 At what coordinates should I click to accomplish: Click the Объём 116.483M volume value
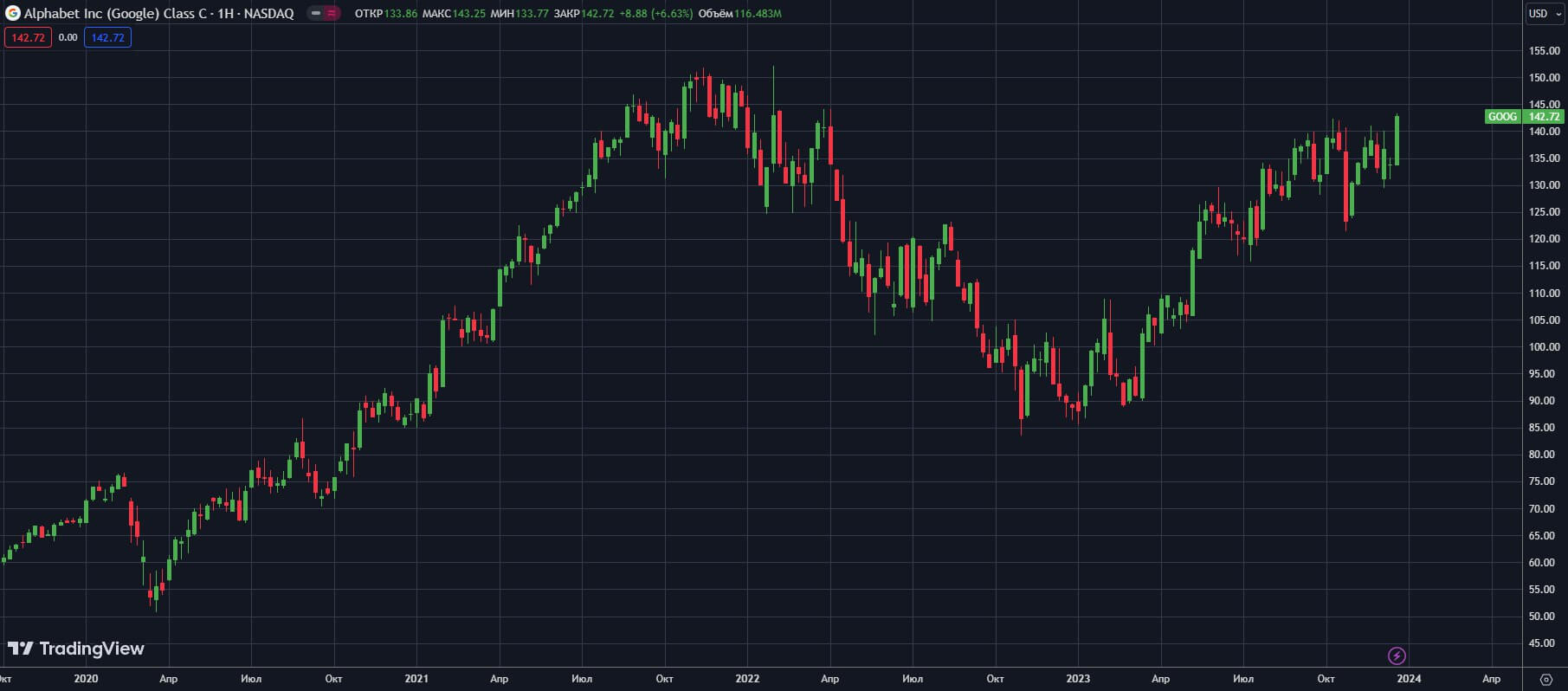pos(740,14)
